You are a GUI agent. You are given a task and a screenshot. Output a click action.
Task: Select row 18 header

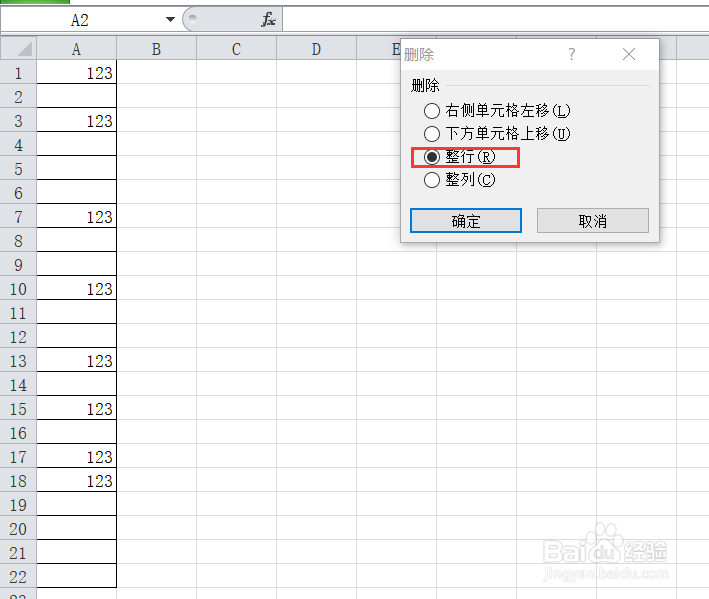(18, 480)
